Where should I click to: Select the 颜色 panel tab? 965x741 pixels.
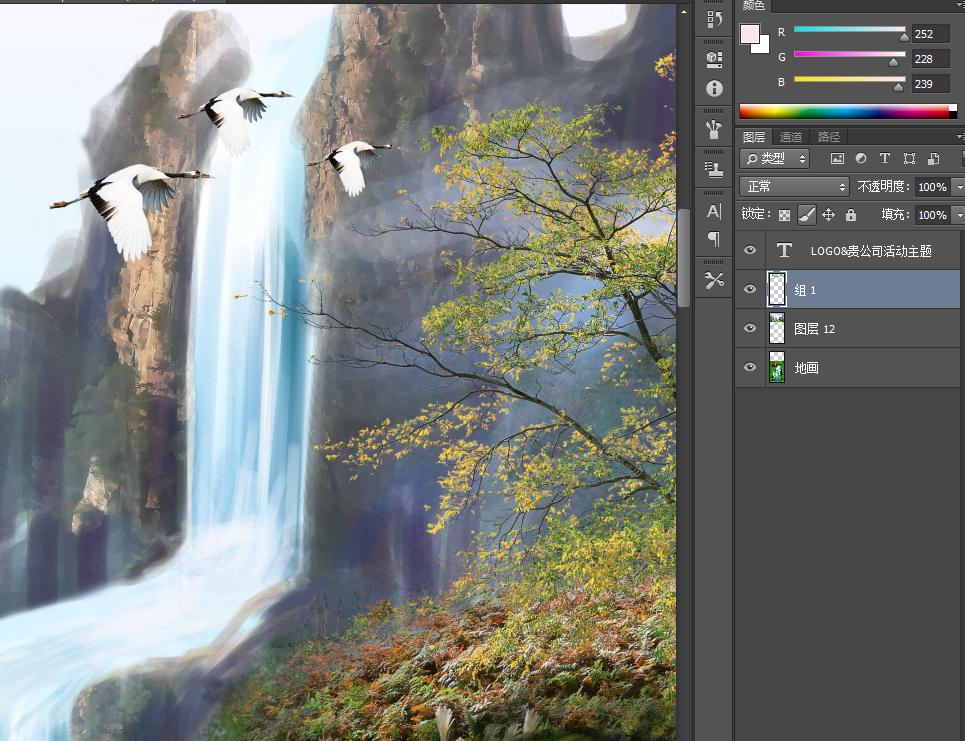tap(754, 6)
